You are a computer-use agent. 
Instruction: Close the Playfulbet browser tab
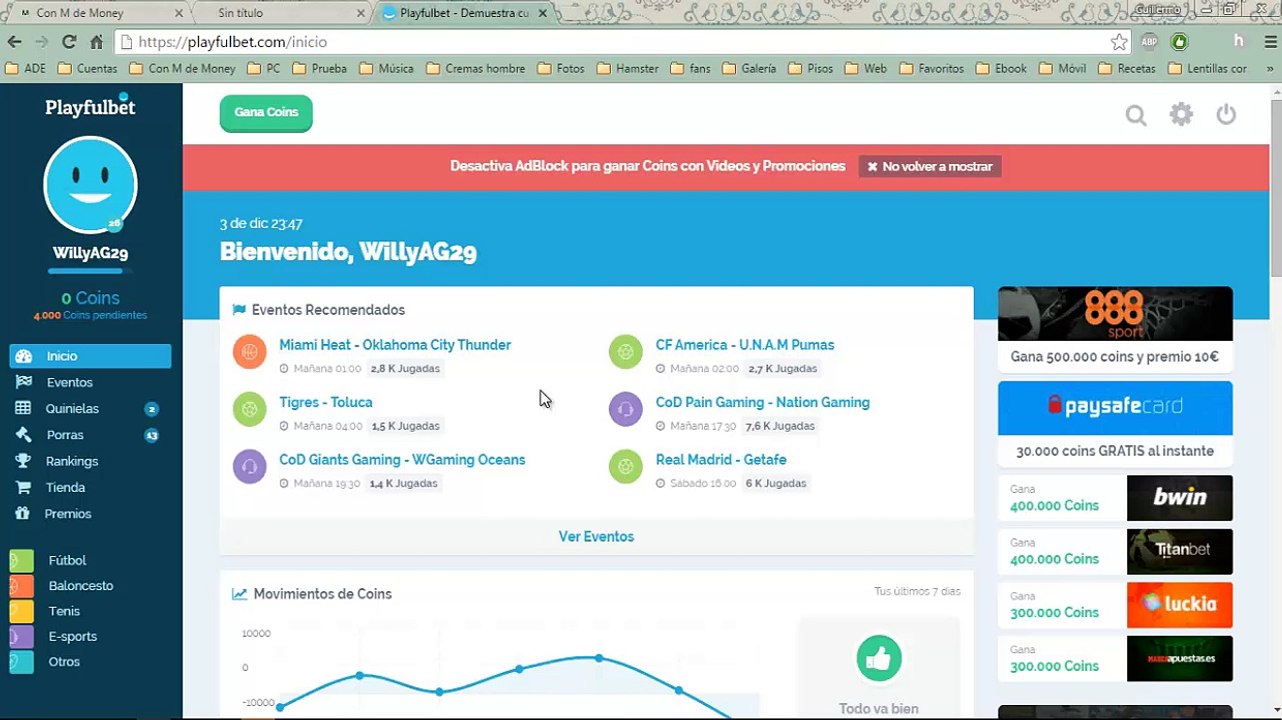(x=543, y=13)
